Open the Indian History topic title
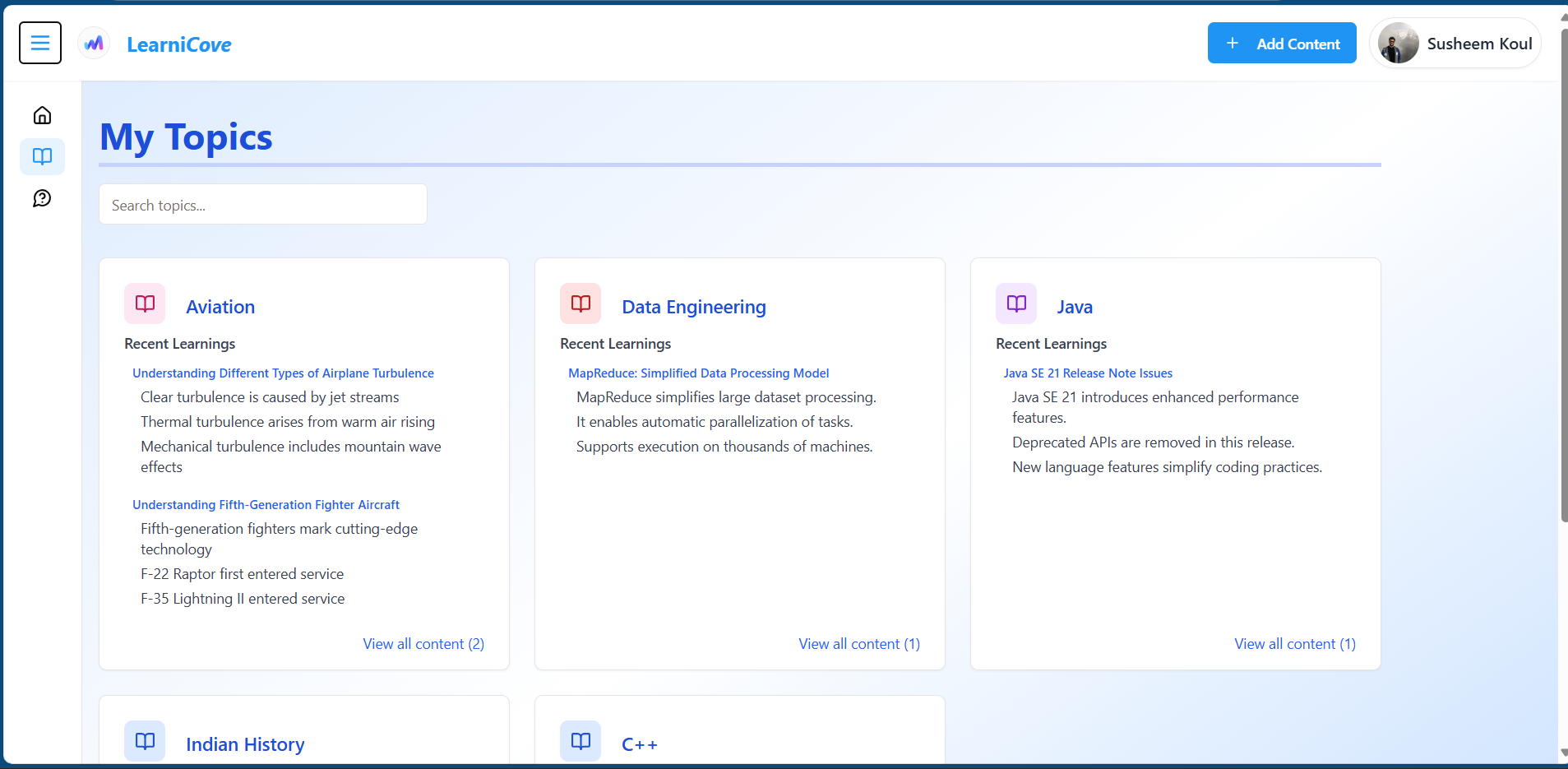The width and height of the screenshot is (1568, 769). tap(245, 744)
